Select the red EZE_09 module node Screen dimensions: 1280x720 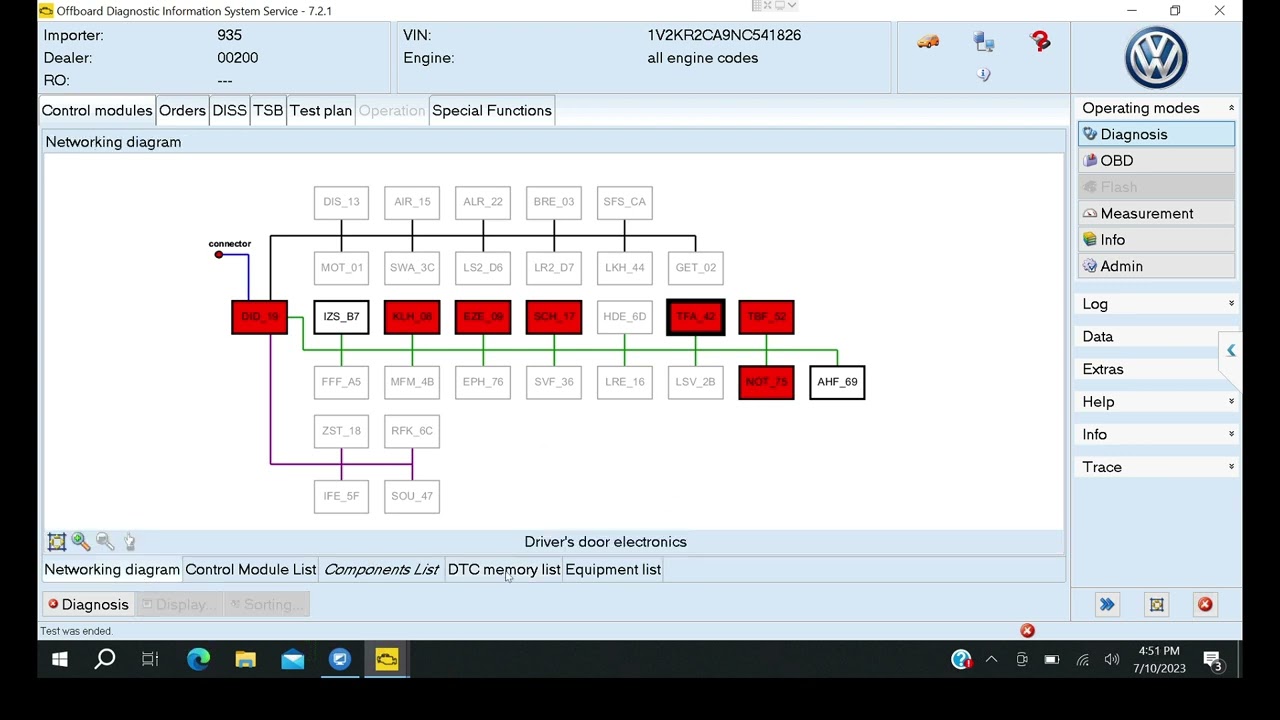click(x=483, y=317)
